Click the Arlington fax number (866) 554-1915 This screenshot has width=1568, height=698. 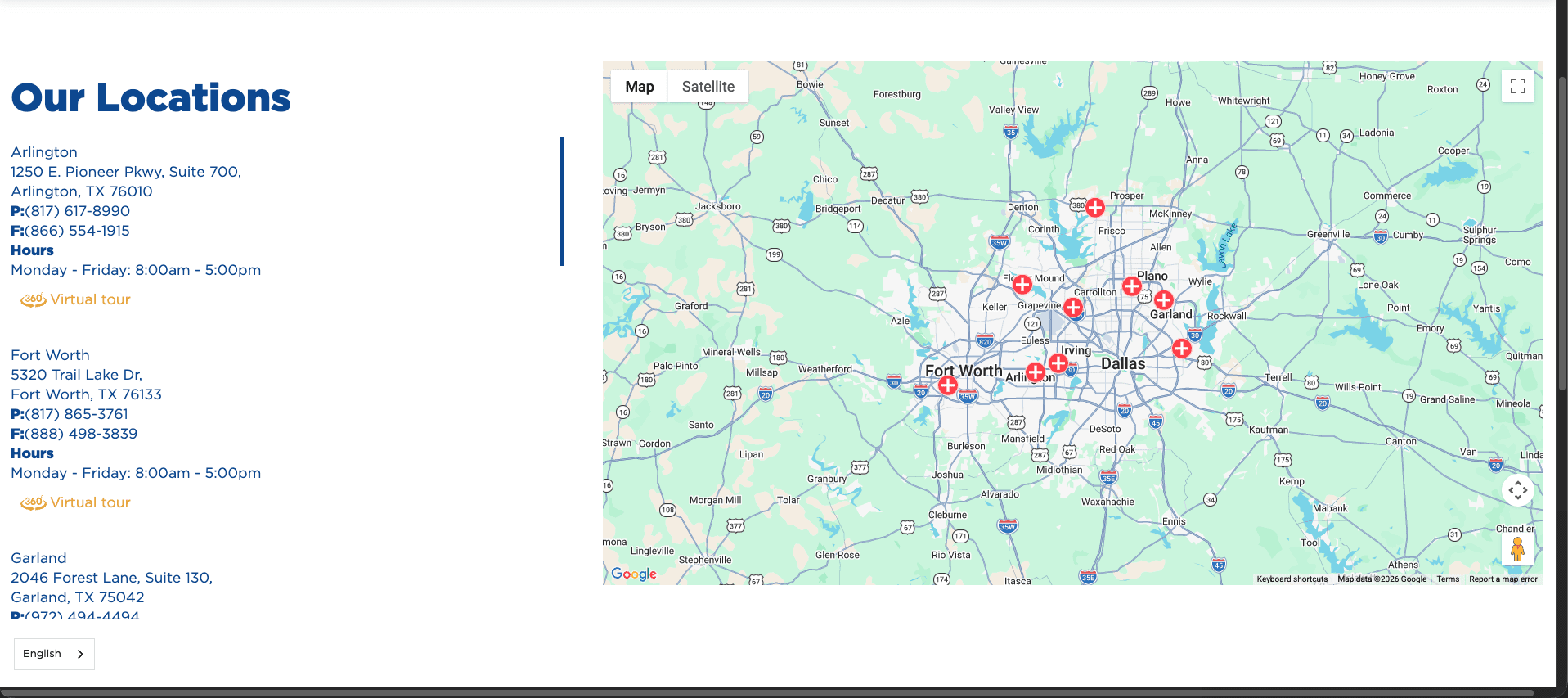pos(78,231)
